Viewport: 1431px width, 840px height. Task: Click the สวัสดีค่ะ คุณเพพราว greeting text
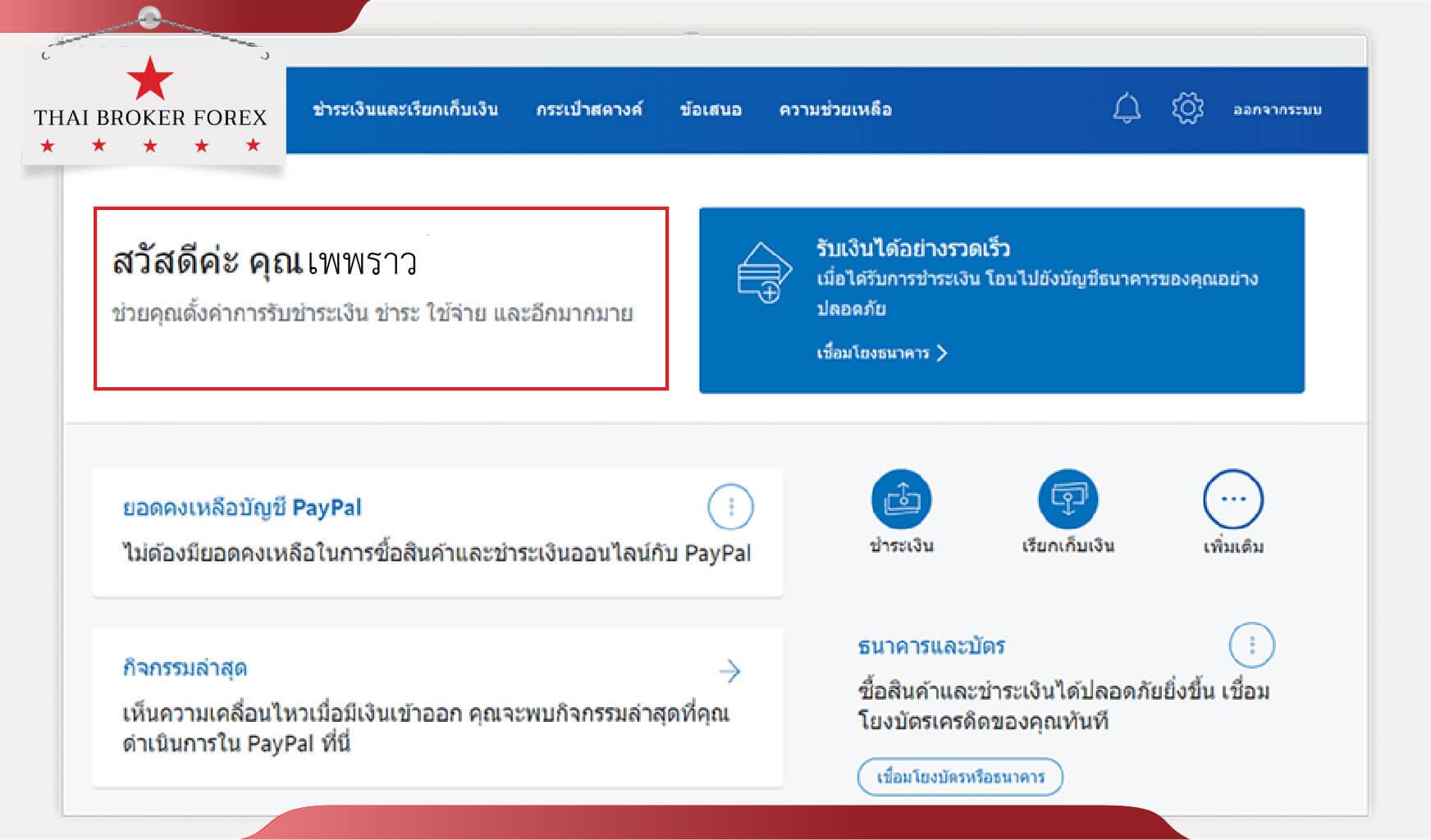coord(265,262)
